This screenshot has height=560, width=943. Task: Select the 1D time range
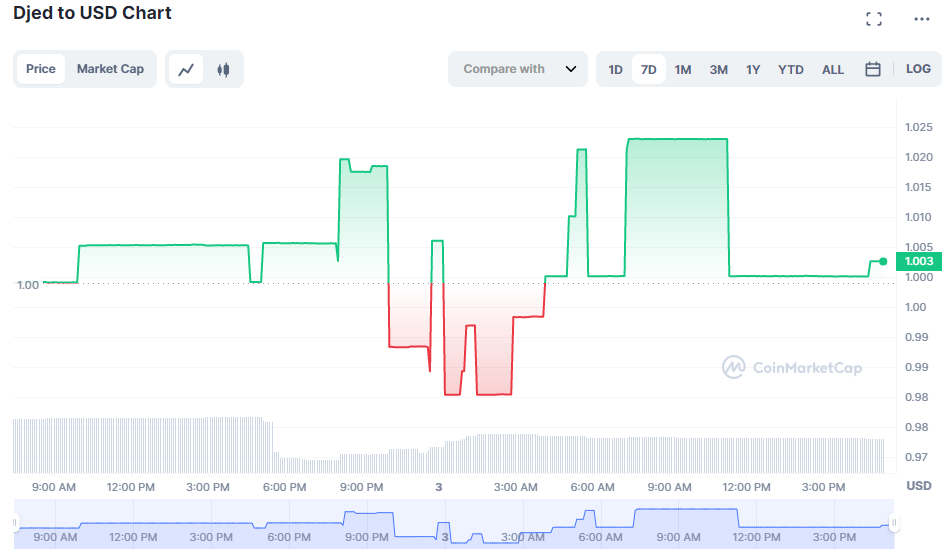pyautogui.click(x=615, y=70)
